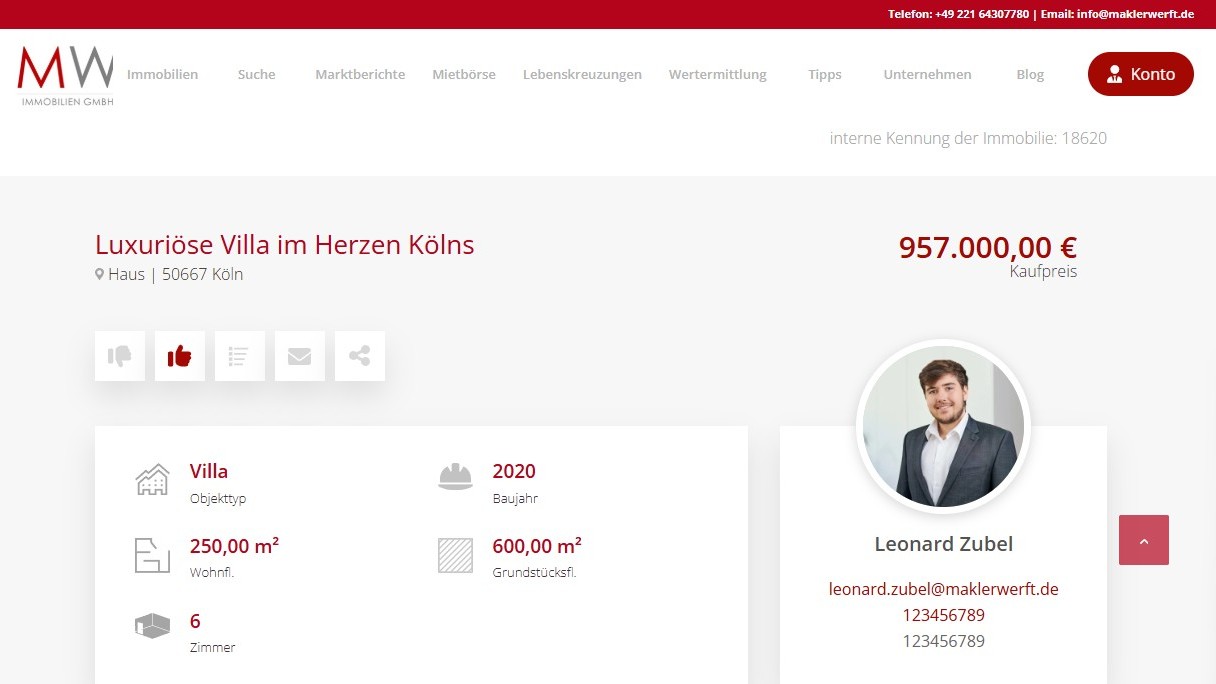Click the Kaufpreis label

point(1043,271)
